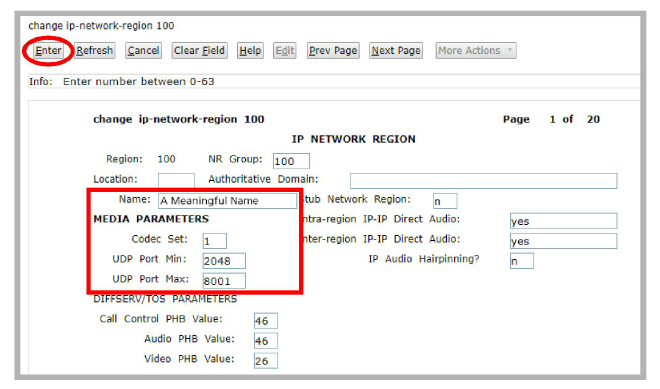Click the Enter button
Image resolution: width=660 pixels, height=389 pixels.
[x=48, y=51]
